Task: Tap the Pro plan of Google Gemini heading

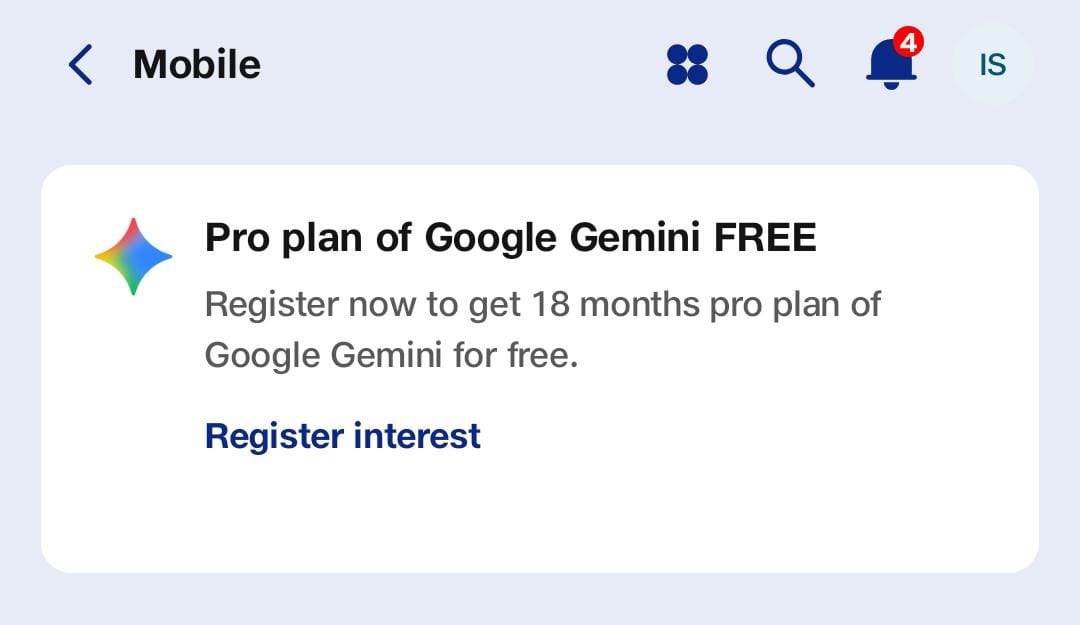Action: pos(510,237)
